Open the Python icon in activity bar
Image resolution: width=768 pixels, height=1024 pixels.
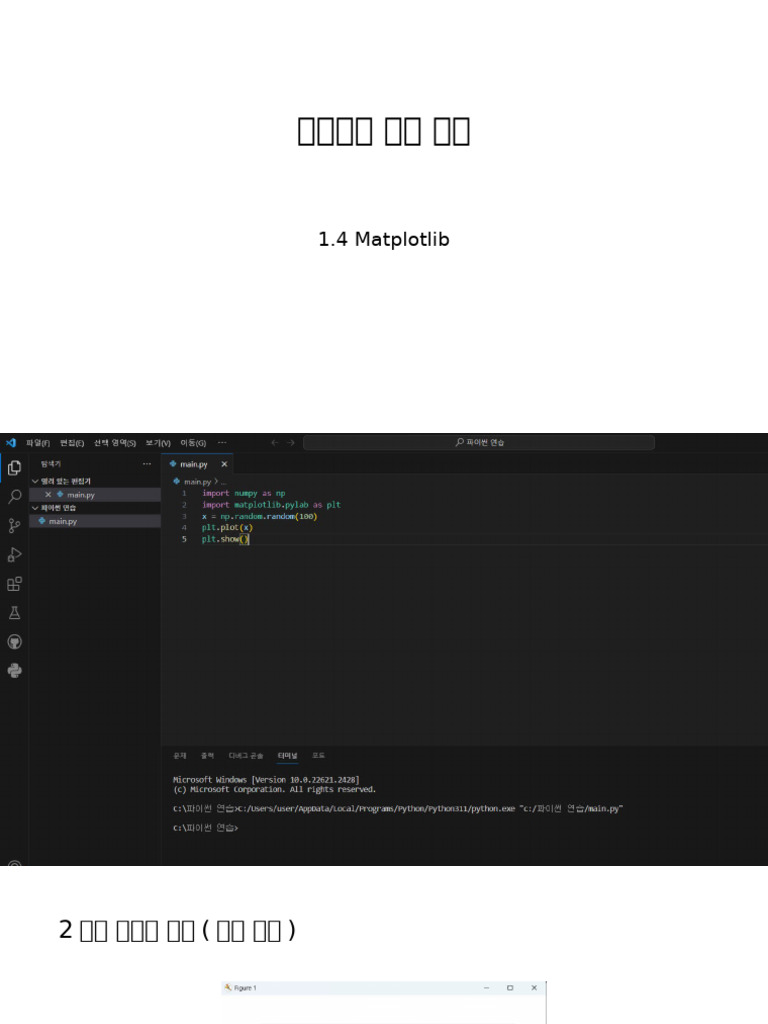(14, 670)
